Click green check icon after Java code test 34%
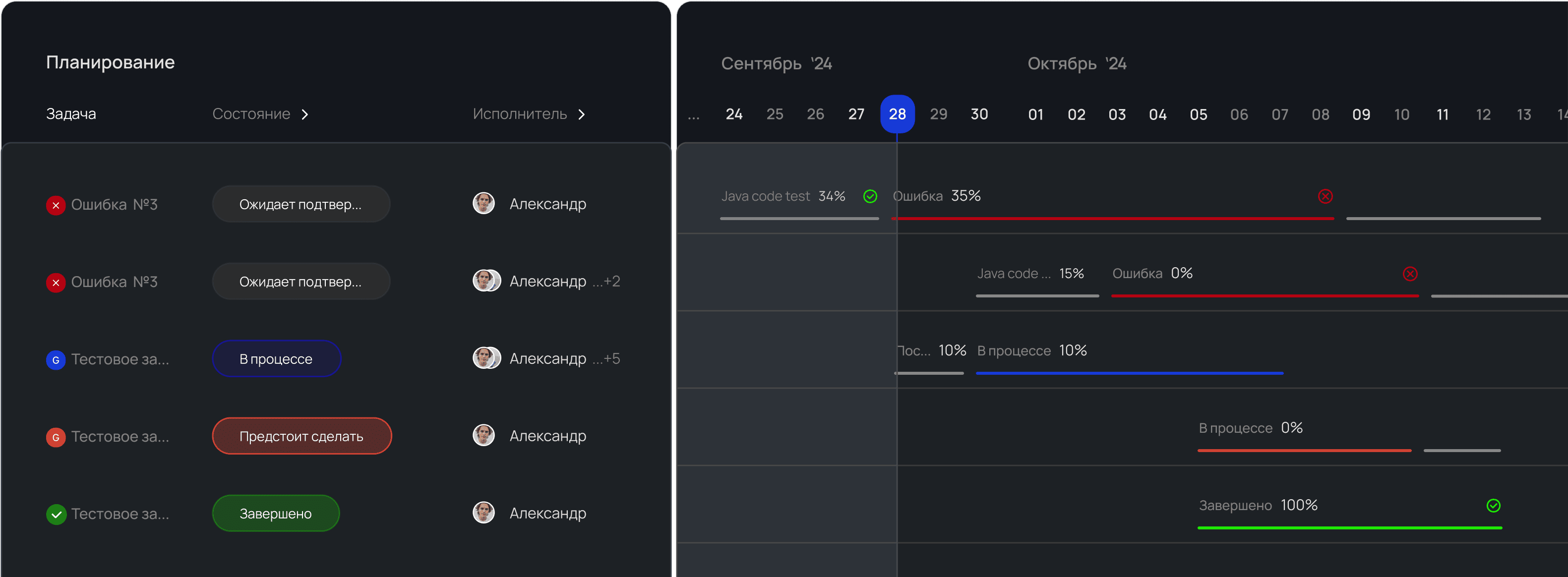The height and width of the screenshot is (577, 1568). 870,196
